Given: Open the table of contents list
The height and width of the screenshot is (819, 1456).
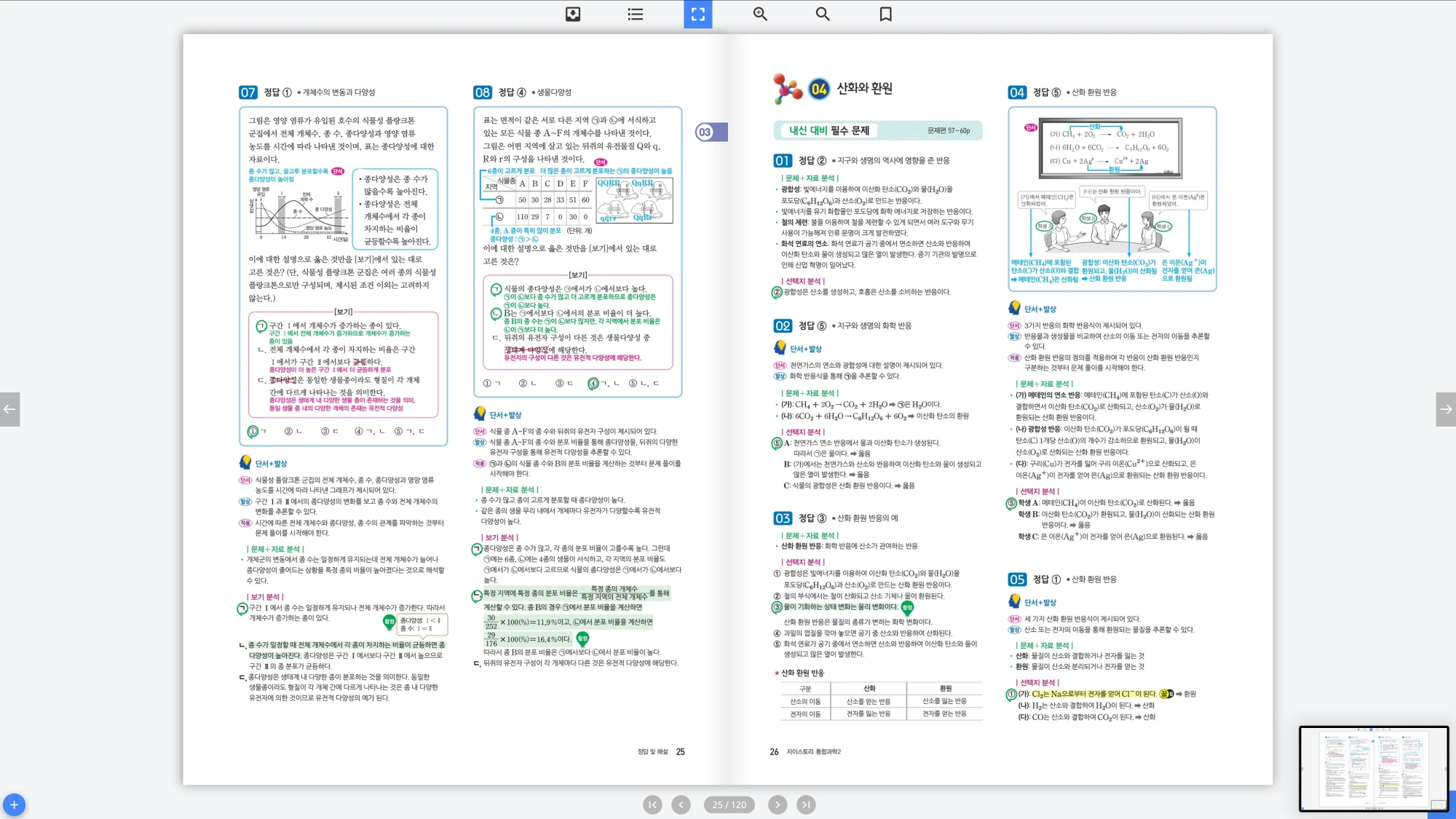Looking at the screenshot, I should (x=635, y=14).
